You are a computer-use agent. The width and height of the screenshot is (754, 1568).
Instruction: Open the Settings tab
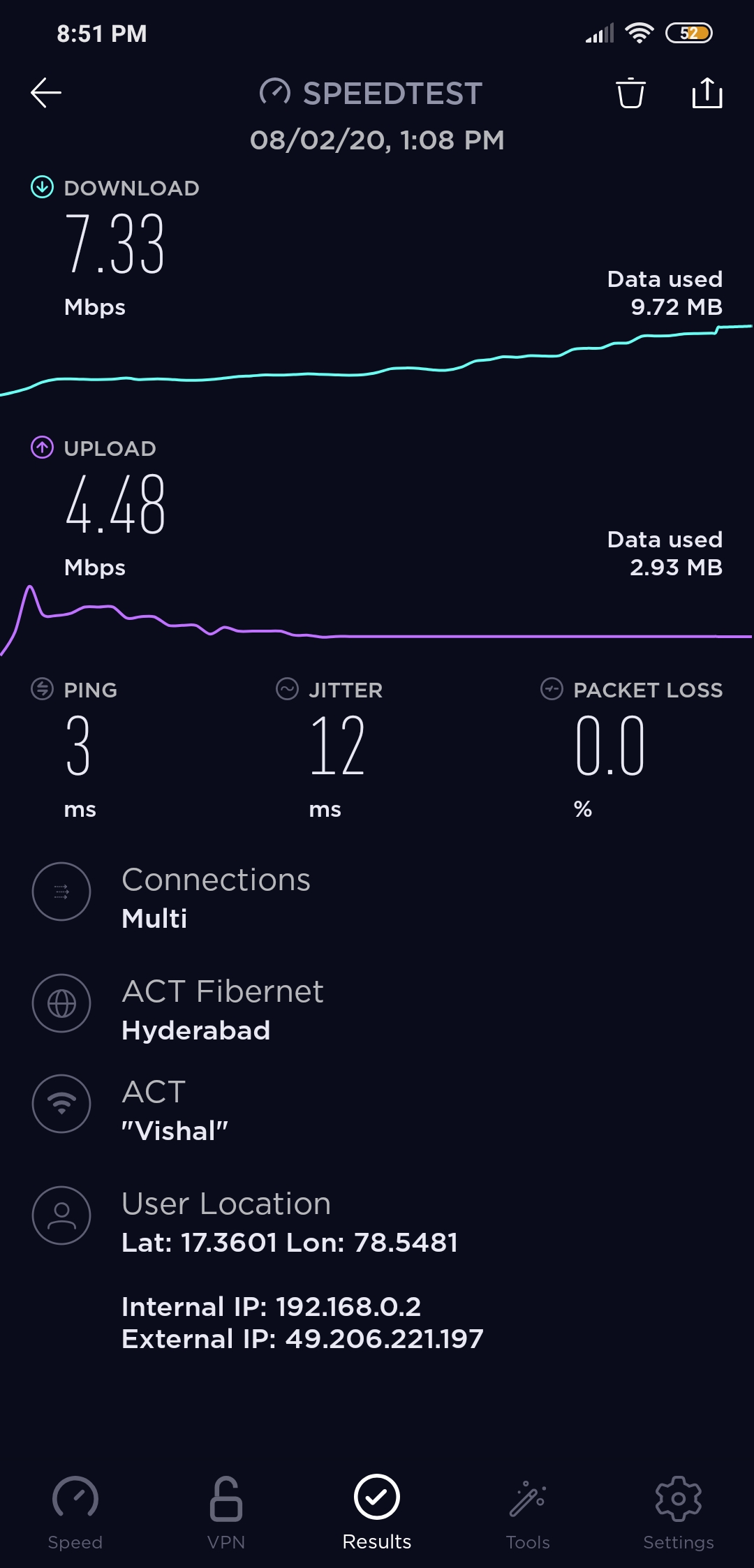pyautogui.click(x=679, y=1512)
